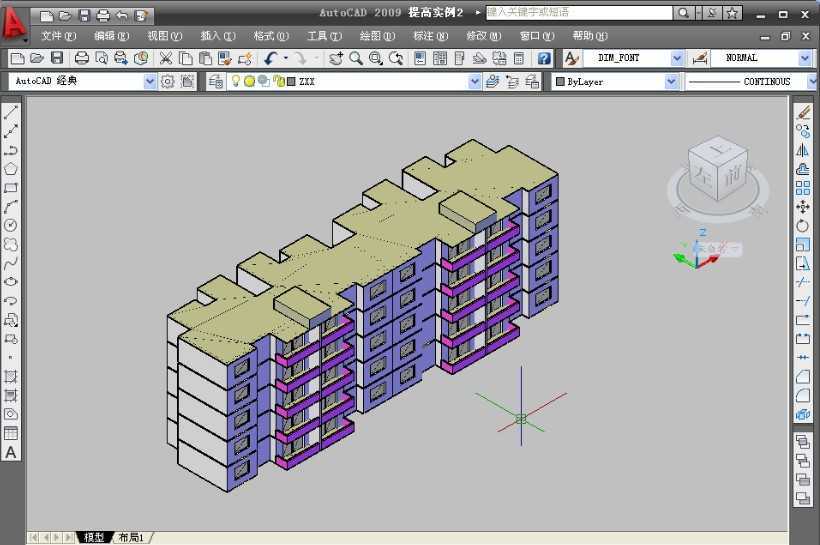Toggle ZXX layer lock icon

click(x=279, y=81)
